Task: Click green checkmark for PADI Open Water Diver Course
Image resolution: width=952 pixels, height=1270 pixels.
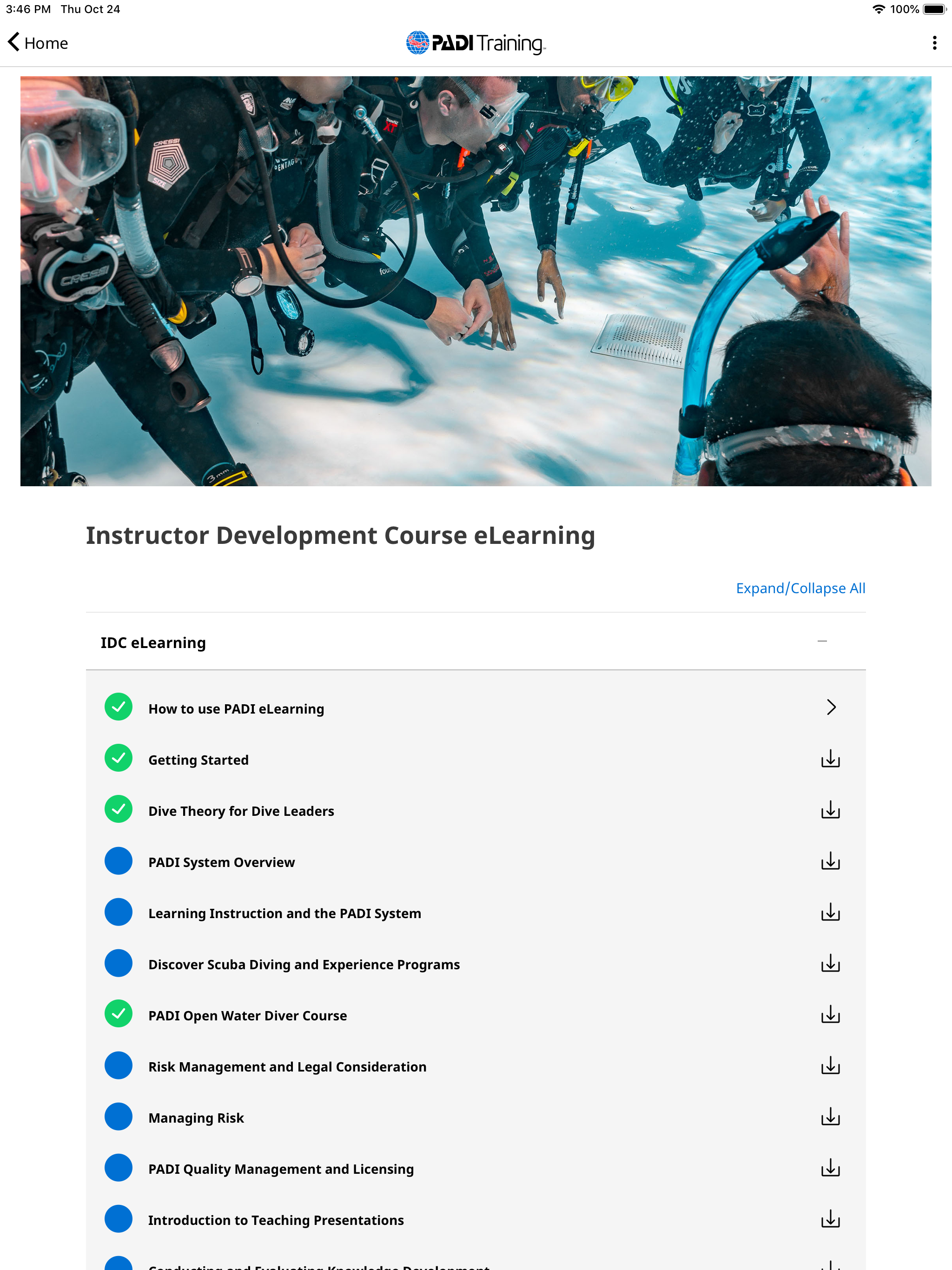Action: [x=118, y=1014]
